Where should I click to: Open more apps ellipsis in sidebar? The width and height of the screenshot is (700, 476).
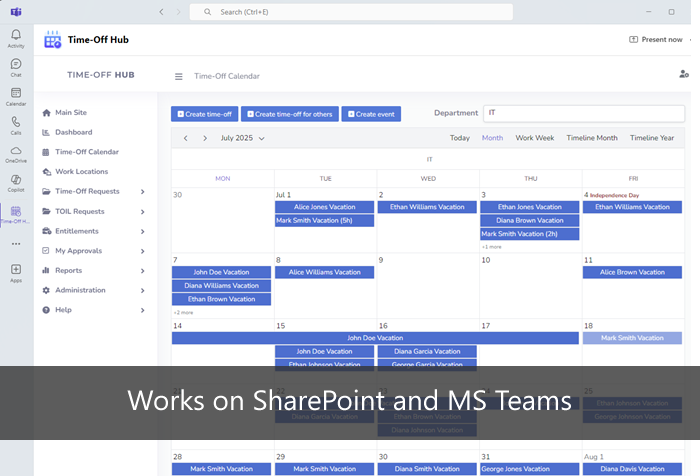click(16, 244)
